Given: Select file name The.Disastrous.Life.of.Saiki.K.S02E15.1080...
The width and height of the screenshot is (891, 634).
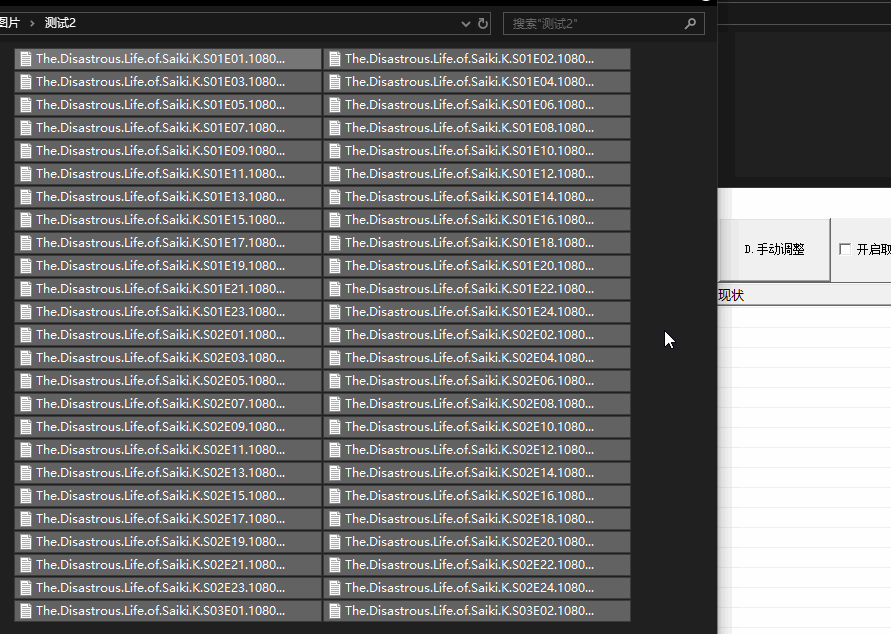Looking at the screenshot, I should [x=160, y=496].
